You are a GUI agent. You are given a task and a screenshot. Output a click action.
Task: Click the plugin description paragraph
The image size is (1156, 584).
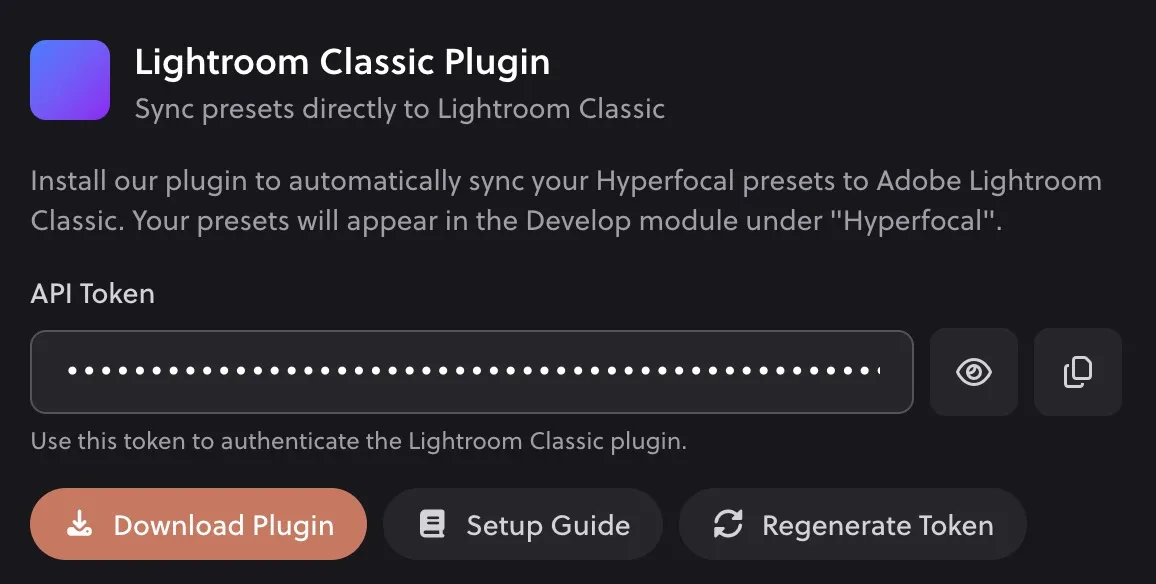point(565,201)
